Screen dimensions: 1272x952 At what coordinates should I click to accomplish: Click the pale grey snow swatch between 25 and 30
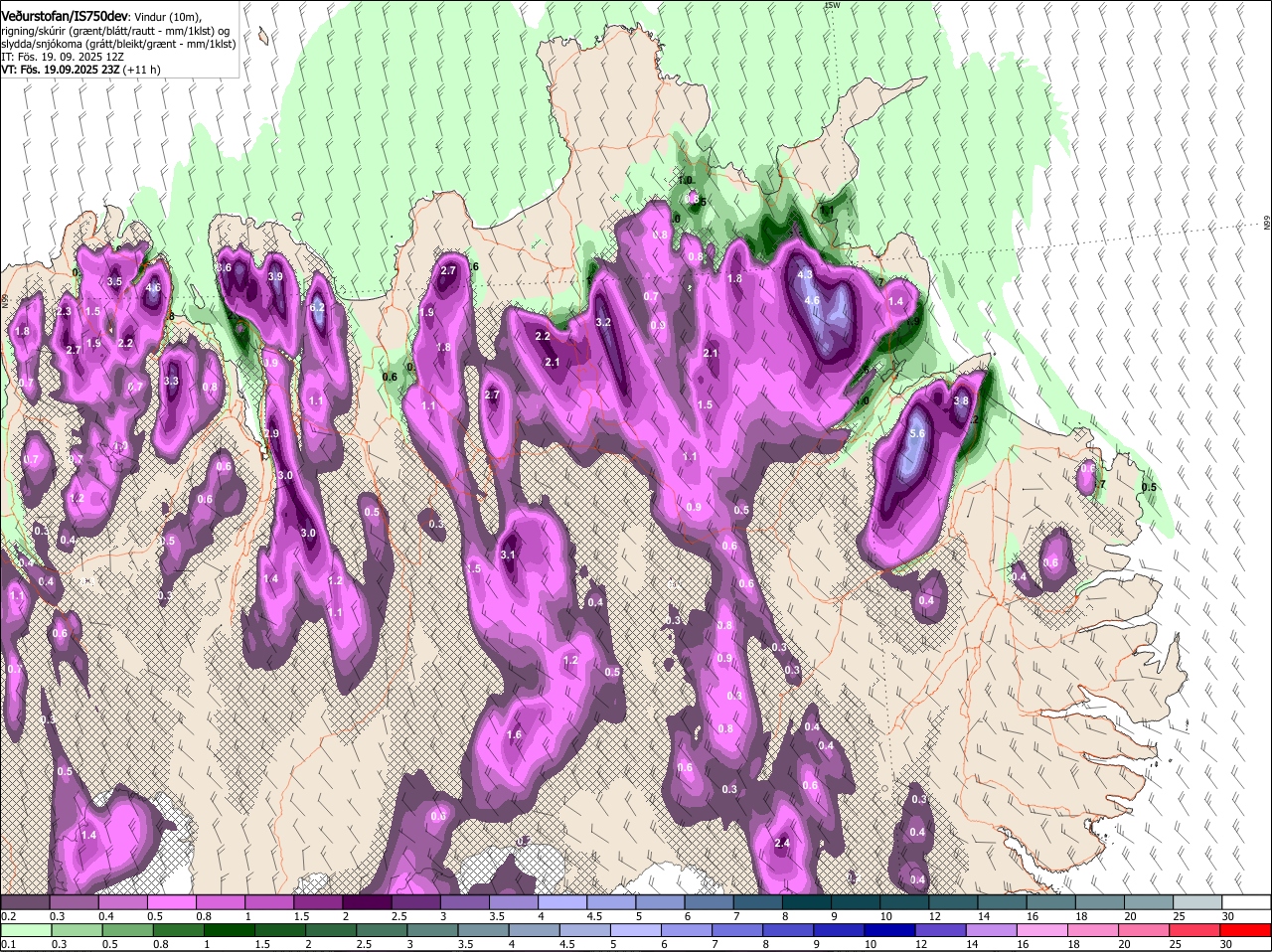pyautogui.click(x=1198, y=901)
